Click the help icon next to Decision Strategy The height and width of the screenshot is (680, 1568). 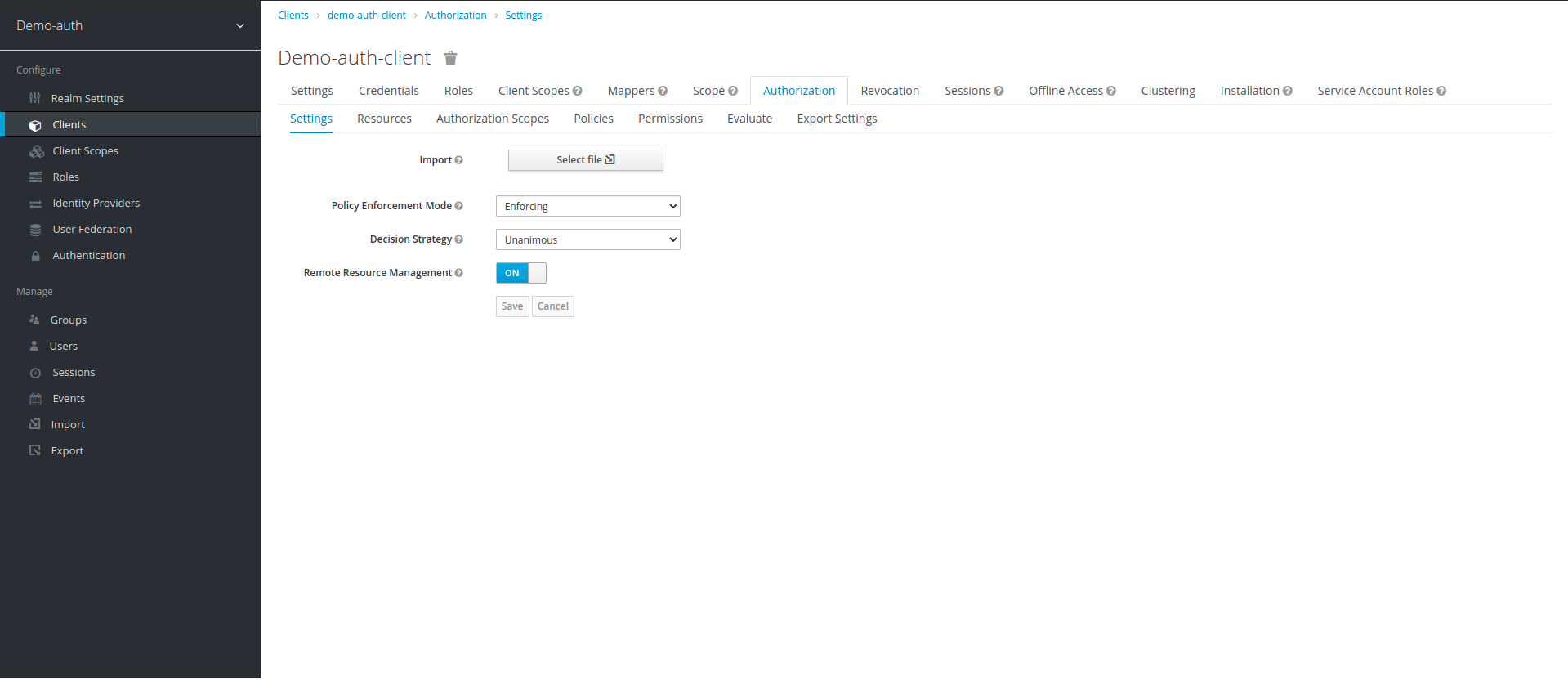458,239
